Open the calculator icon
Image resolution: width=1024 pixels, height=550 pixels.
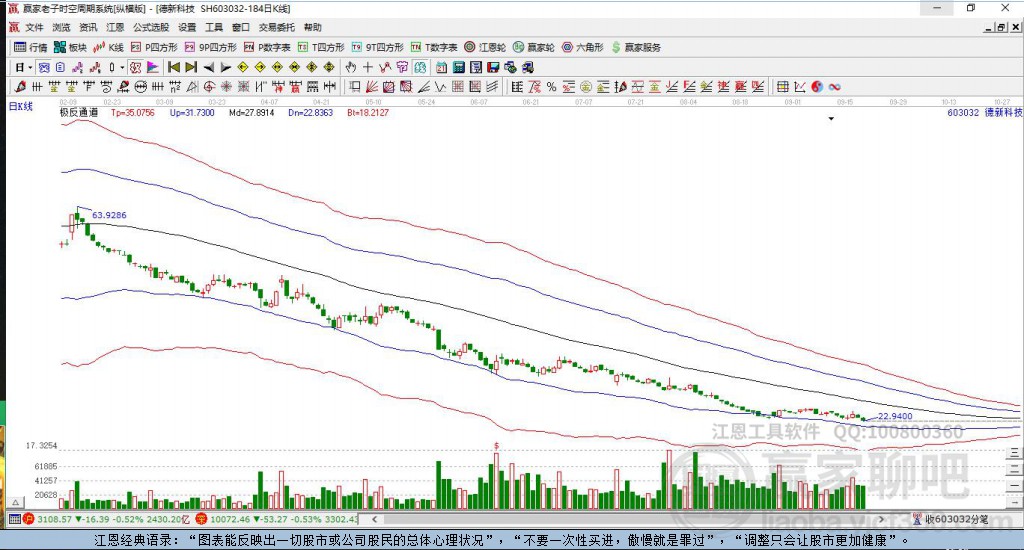point(458,67)
